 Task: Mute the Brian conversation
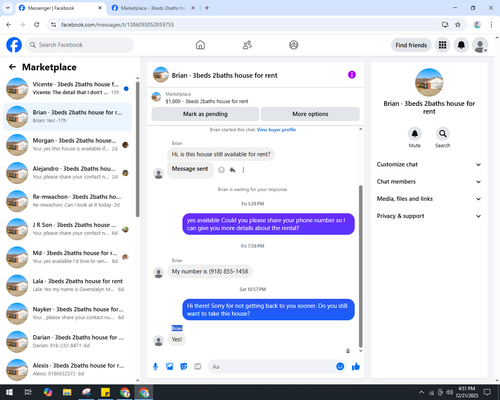click(x=415, y=134)
